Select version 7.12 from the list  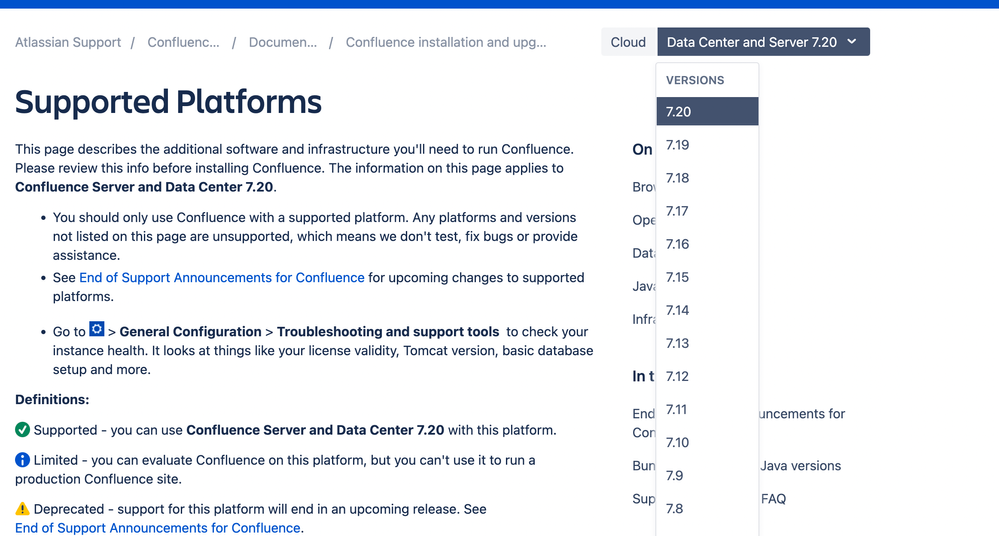[x=707, y=377]
